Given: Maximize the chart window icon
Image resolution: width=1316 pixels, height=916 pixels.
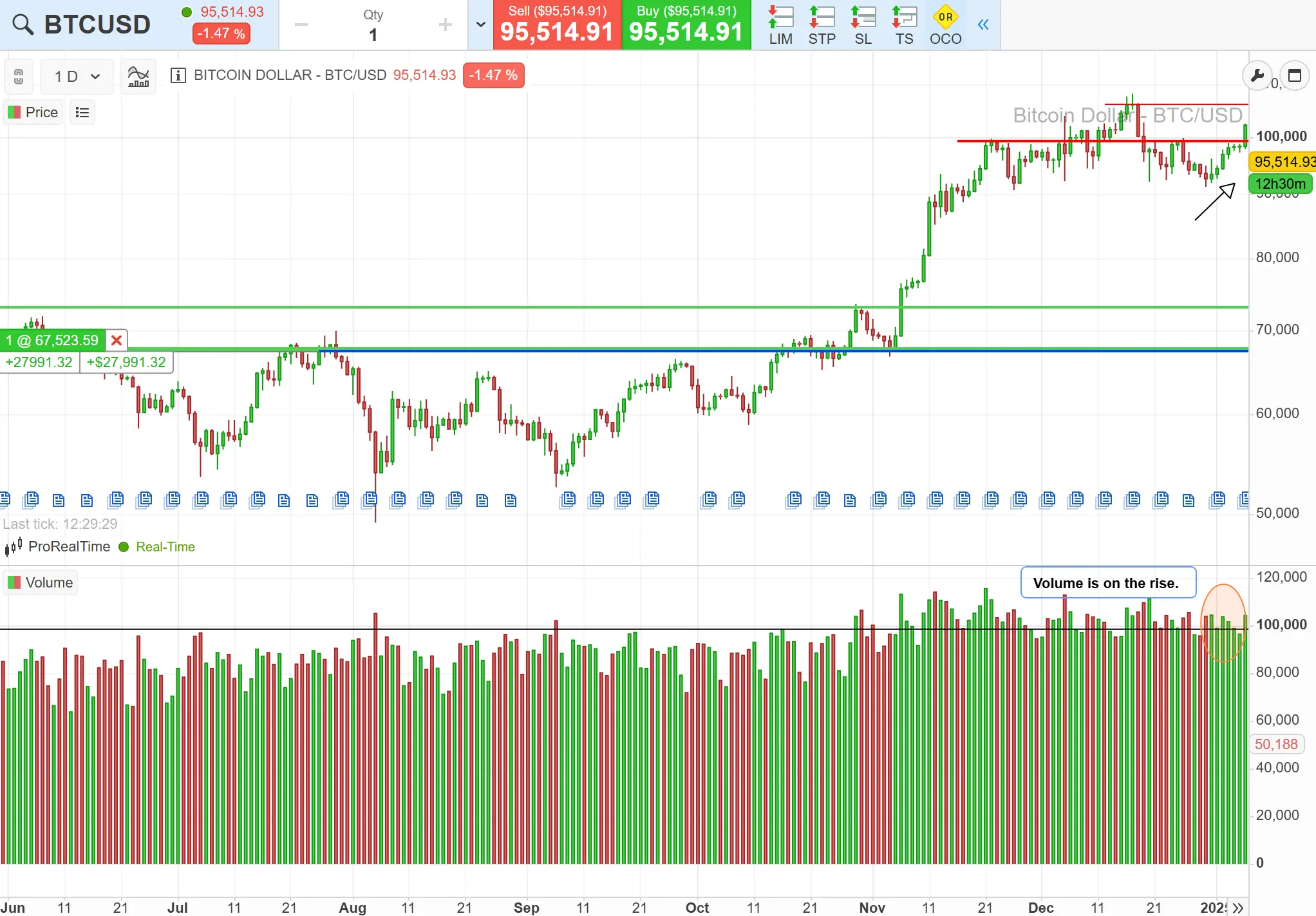Looking at the screenshot, I should 1294,76.
